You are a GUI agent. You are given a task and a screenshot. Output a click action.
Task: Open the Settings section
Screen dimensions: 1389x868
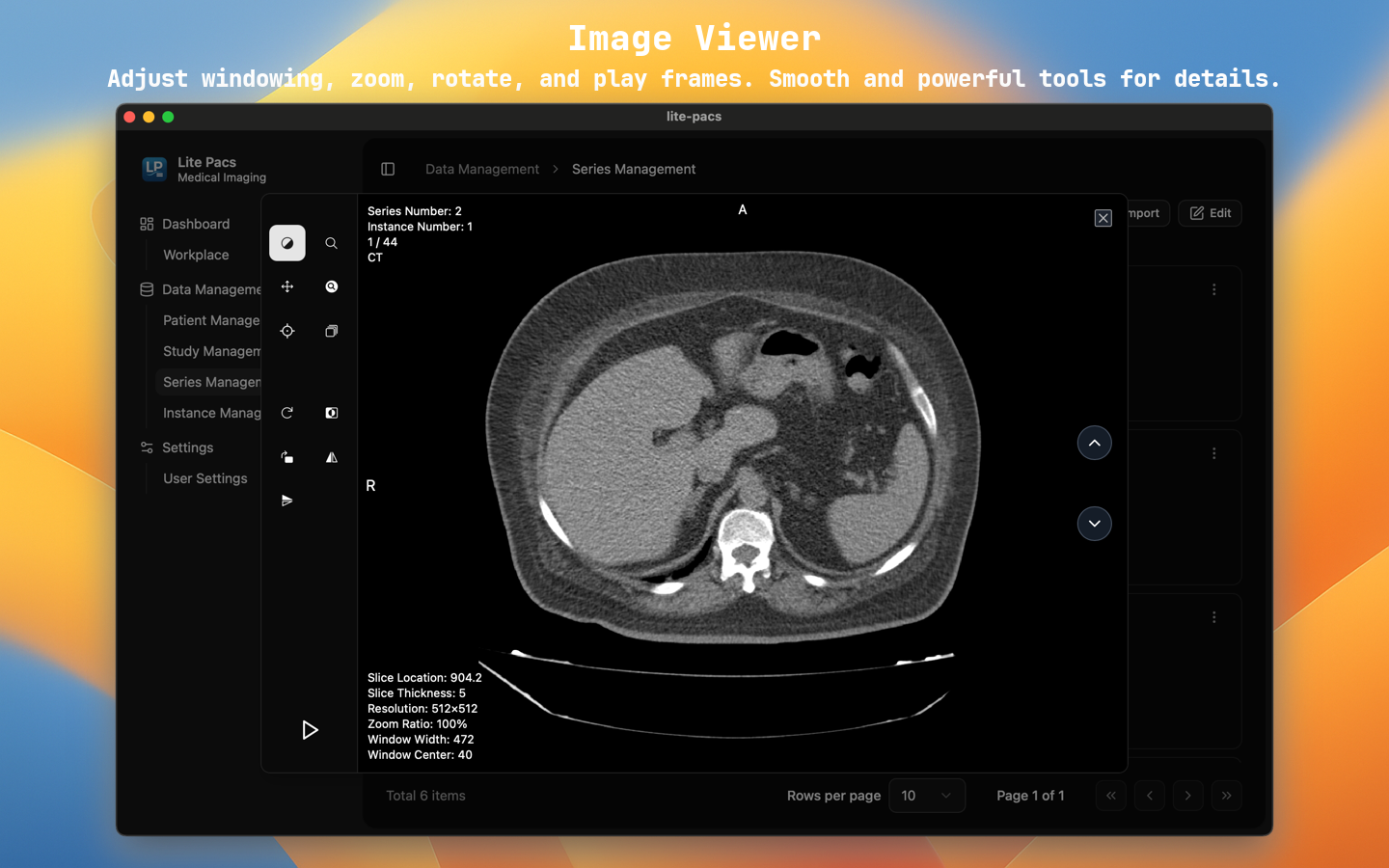click(x=187, y=448)
